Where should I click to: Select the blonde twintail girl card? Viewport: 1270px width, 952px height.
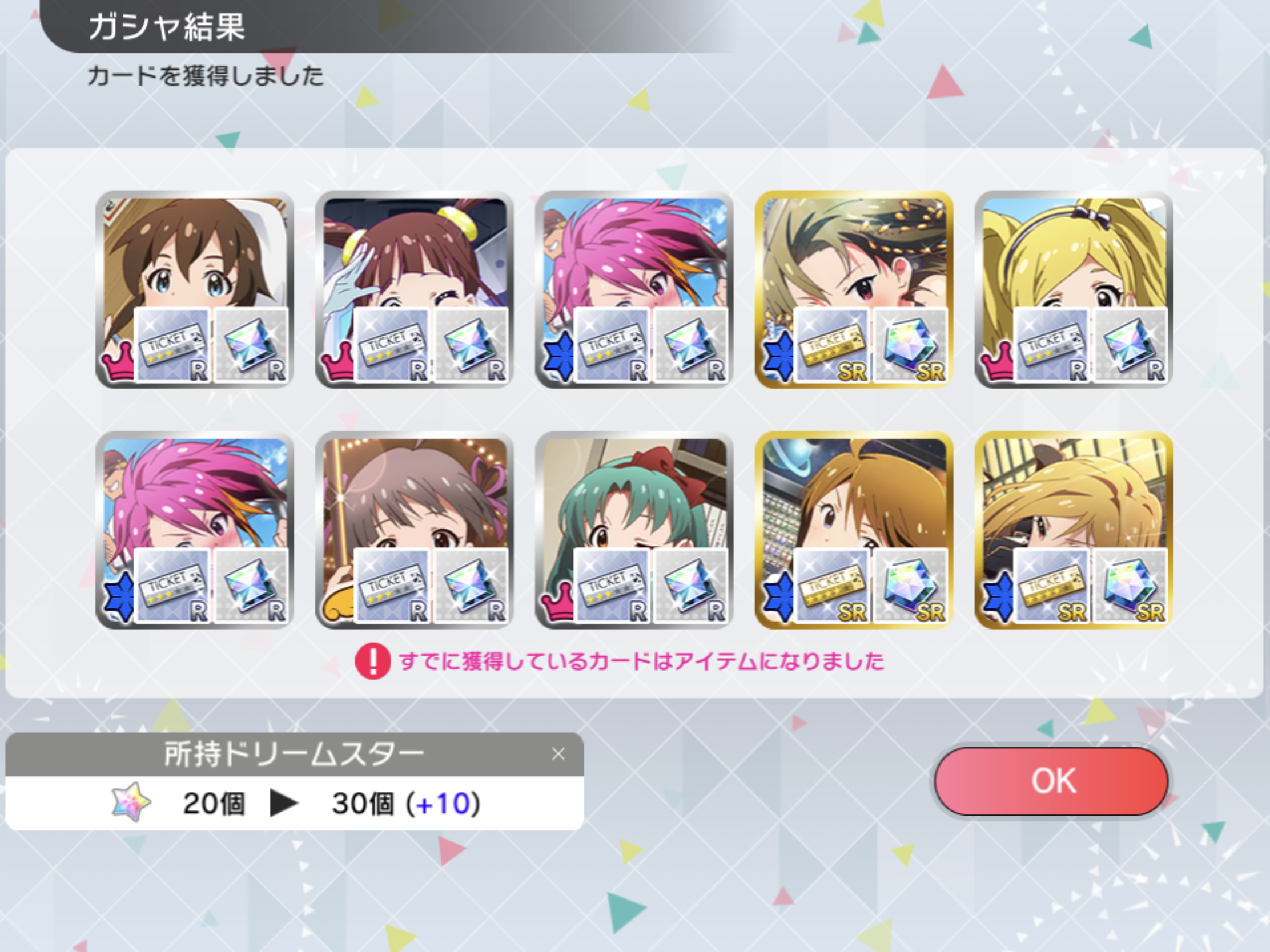pyautogui.click(x=1074, y=289)
